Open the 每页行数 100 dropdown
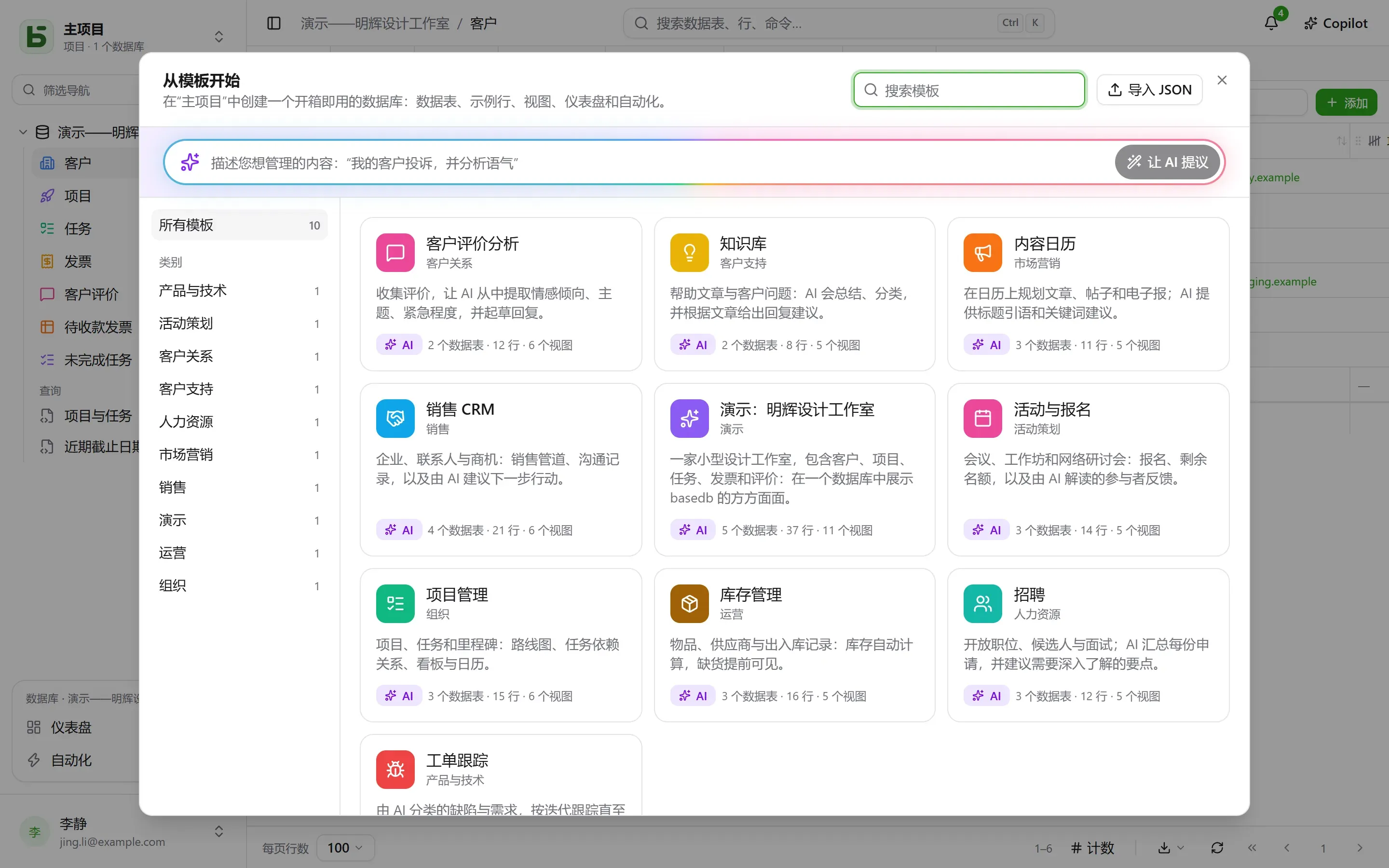The image size is (1389, 868). pos(345,848)
